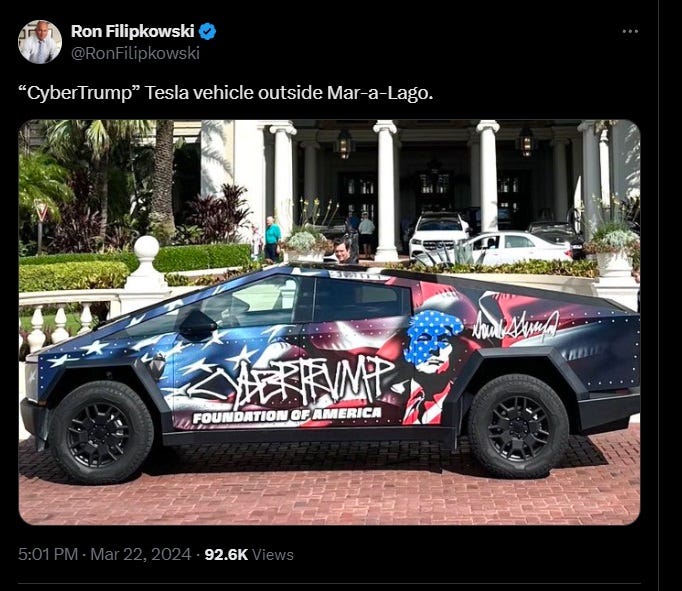Click the Cybertruck's front wheel

pos(101,432)
